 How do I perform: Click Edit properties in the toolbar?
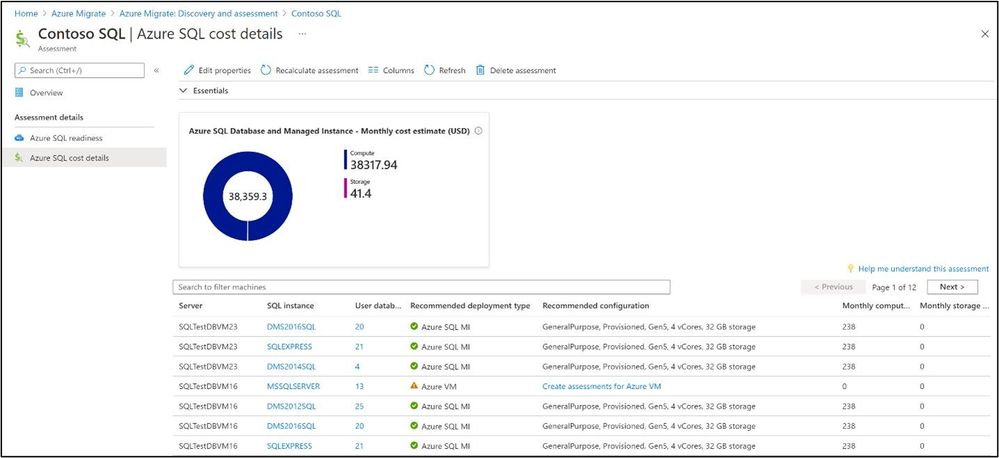tap(217, 70)
